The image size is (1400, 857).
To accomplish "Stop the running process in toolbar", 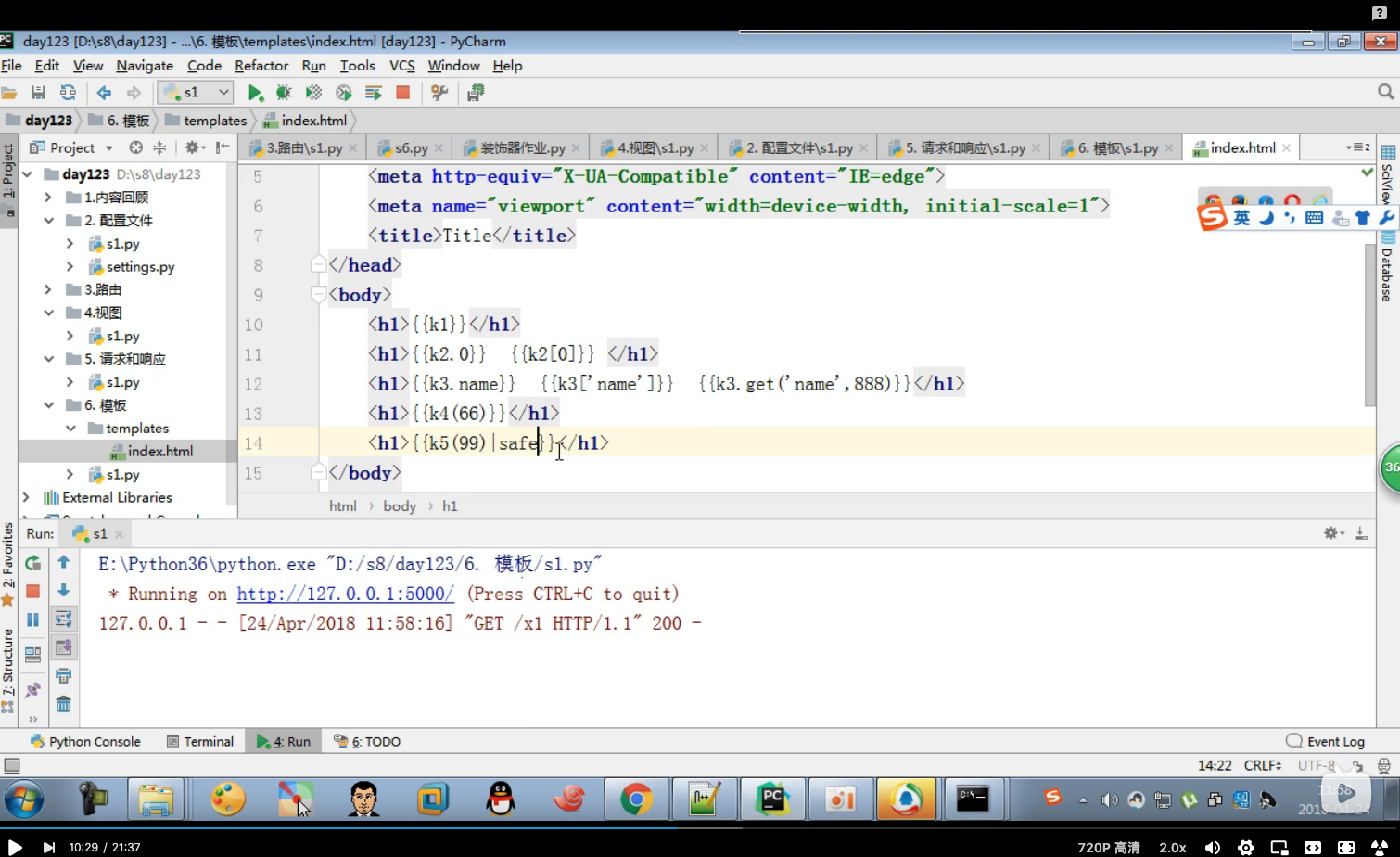I will (x=402, y=93).
